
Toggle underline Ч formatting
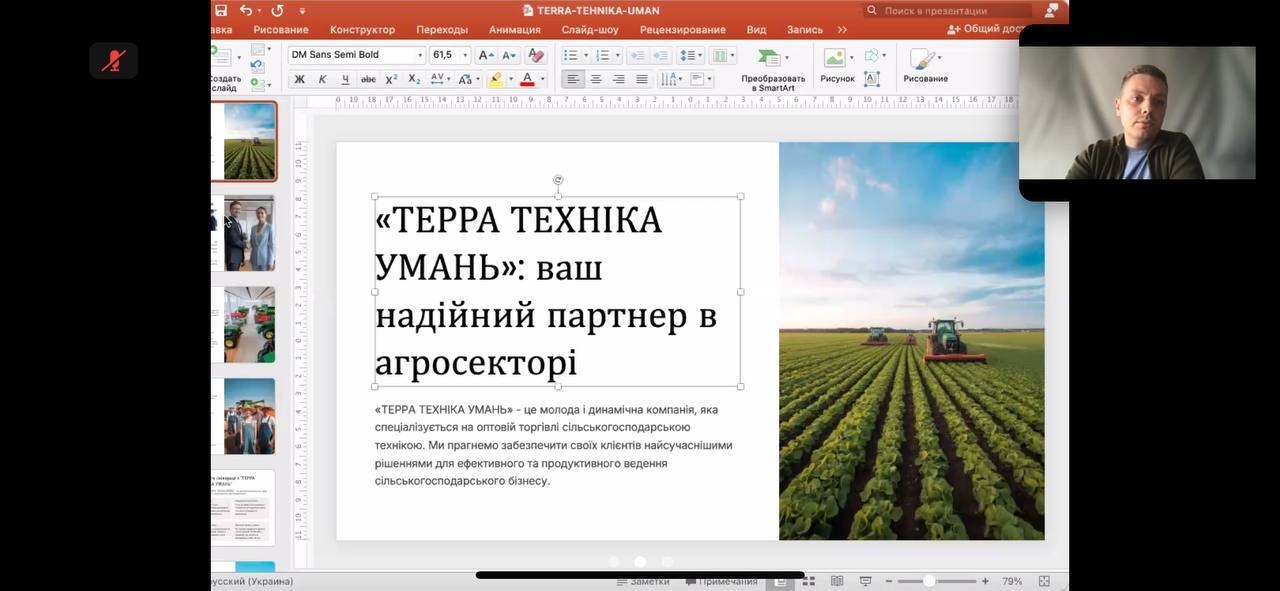[345, 79]
